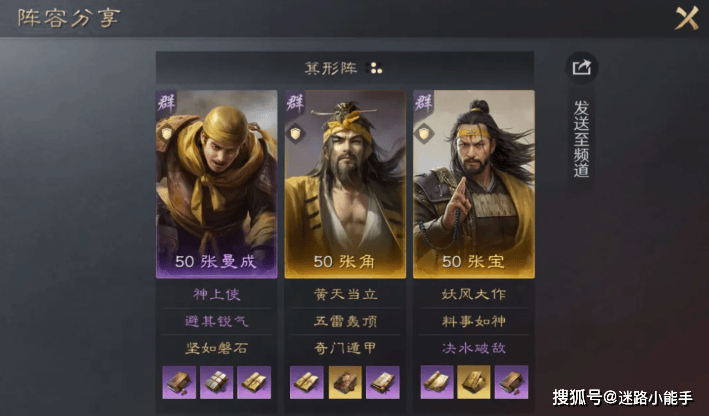
Task: Open the 箕形阵 formation dots icon
Action: tap(374, 68)
